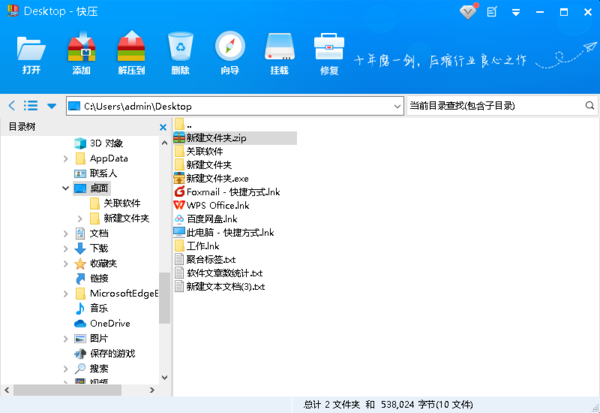Collapse the 桌面 tree node
Screen dimensions: 600x413
click(x=65, y=188)
